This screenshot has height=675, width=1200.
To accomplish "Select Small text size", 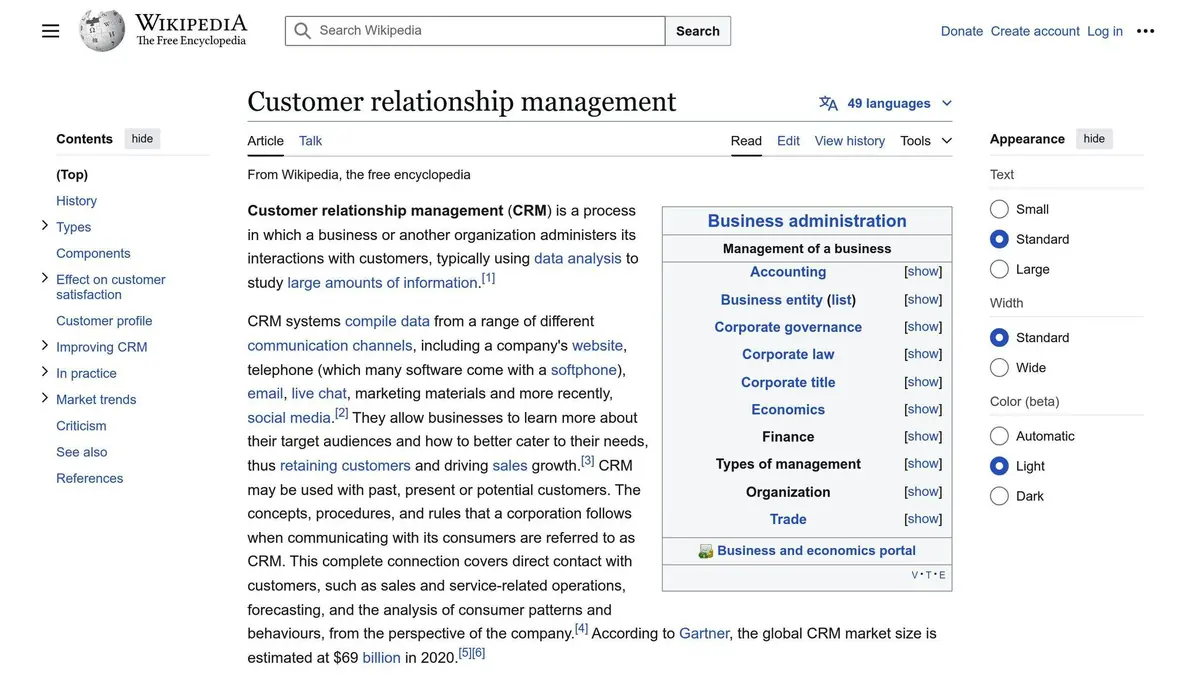I will tap(999, 209).
